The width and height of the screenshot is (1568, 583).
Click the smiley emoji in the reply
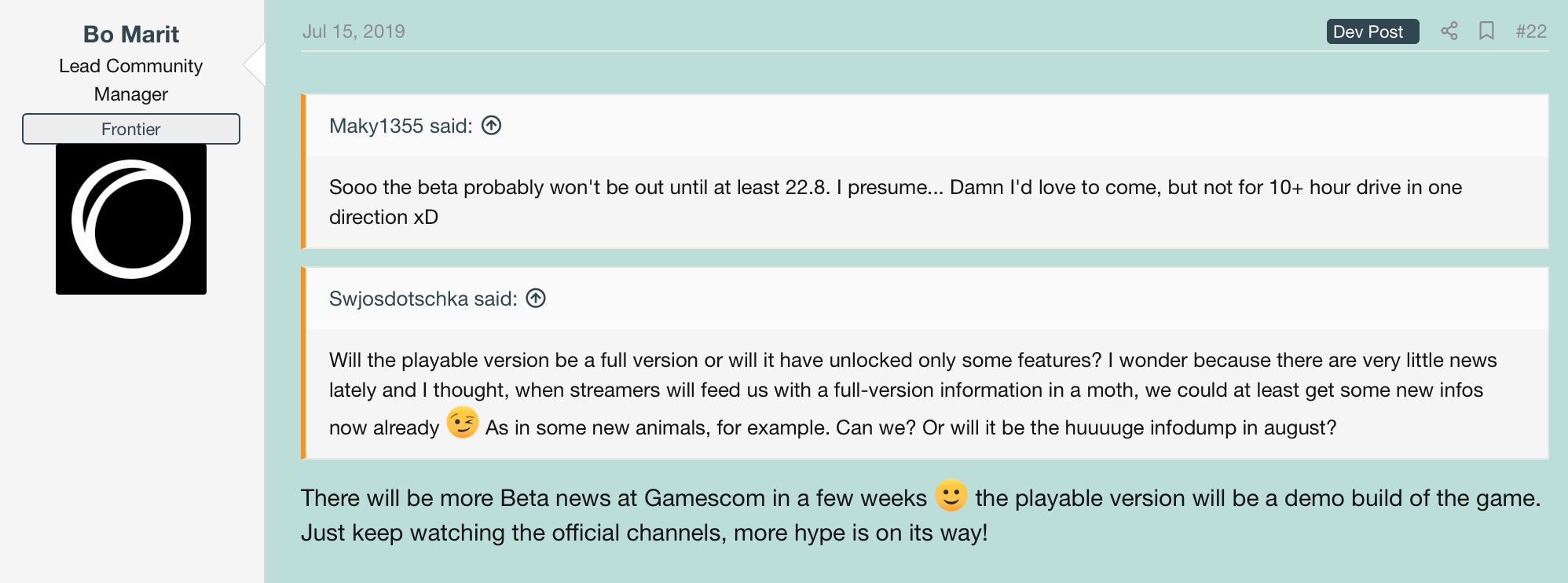pos(951,496)
